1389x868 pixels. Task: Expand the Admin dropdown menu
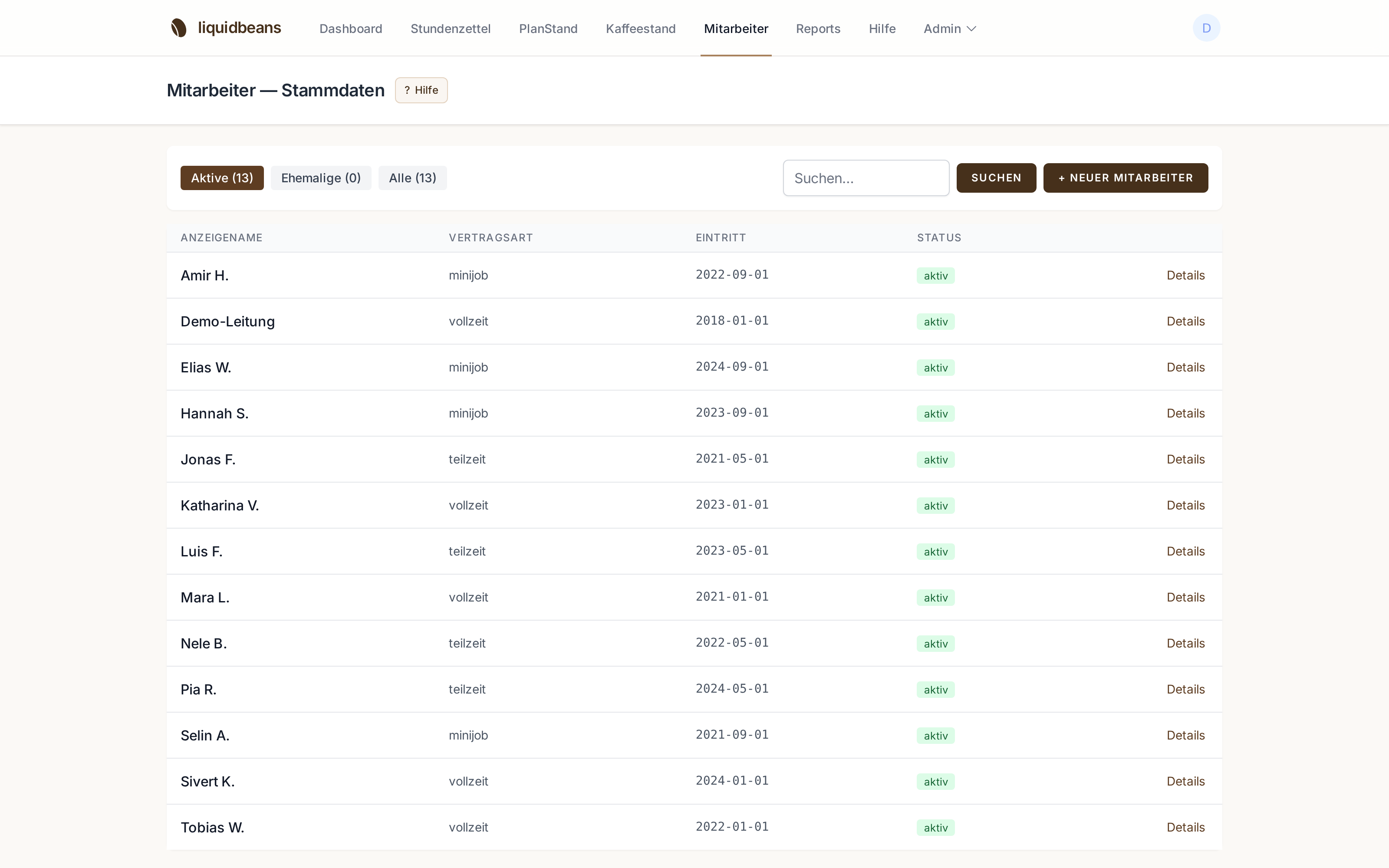pyautogui.click(x=949, y=29)
